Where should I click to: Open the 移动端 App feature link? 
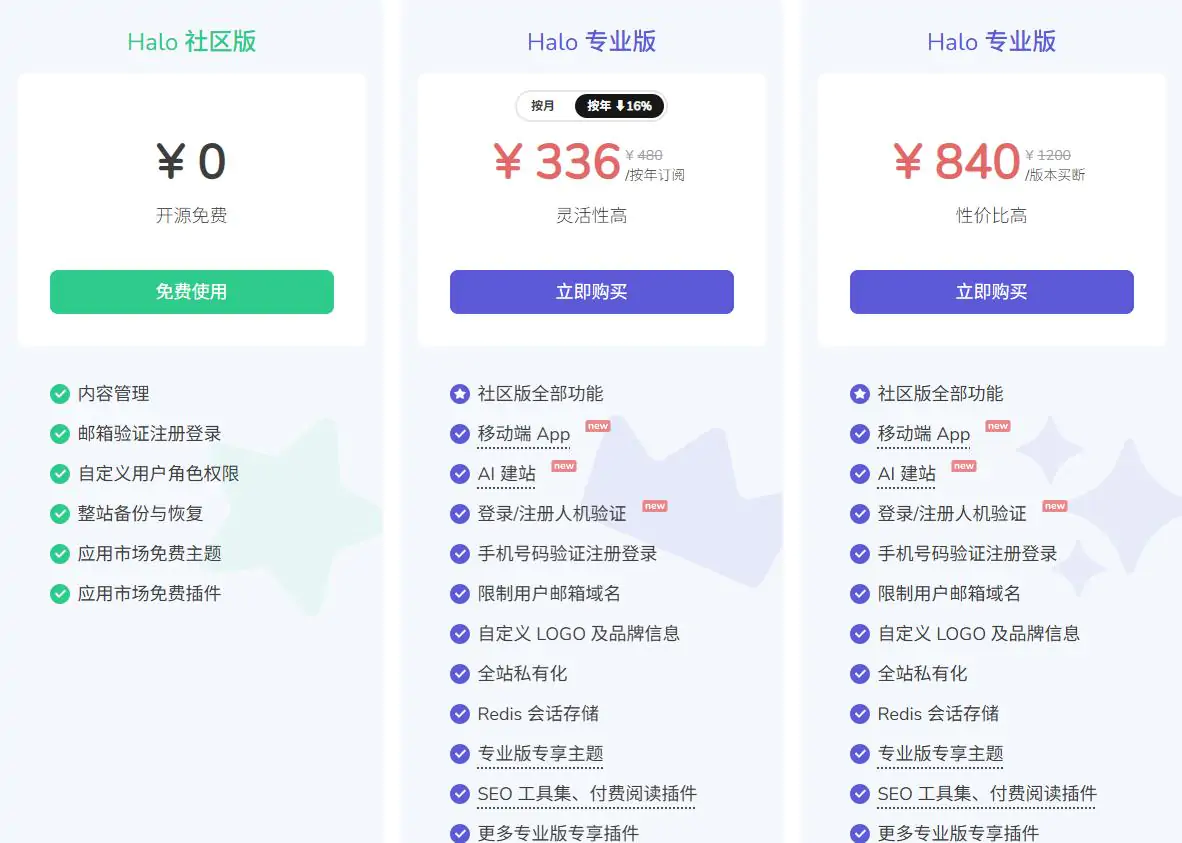point(522,434)
